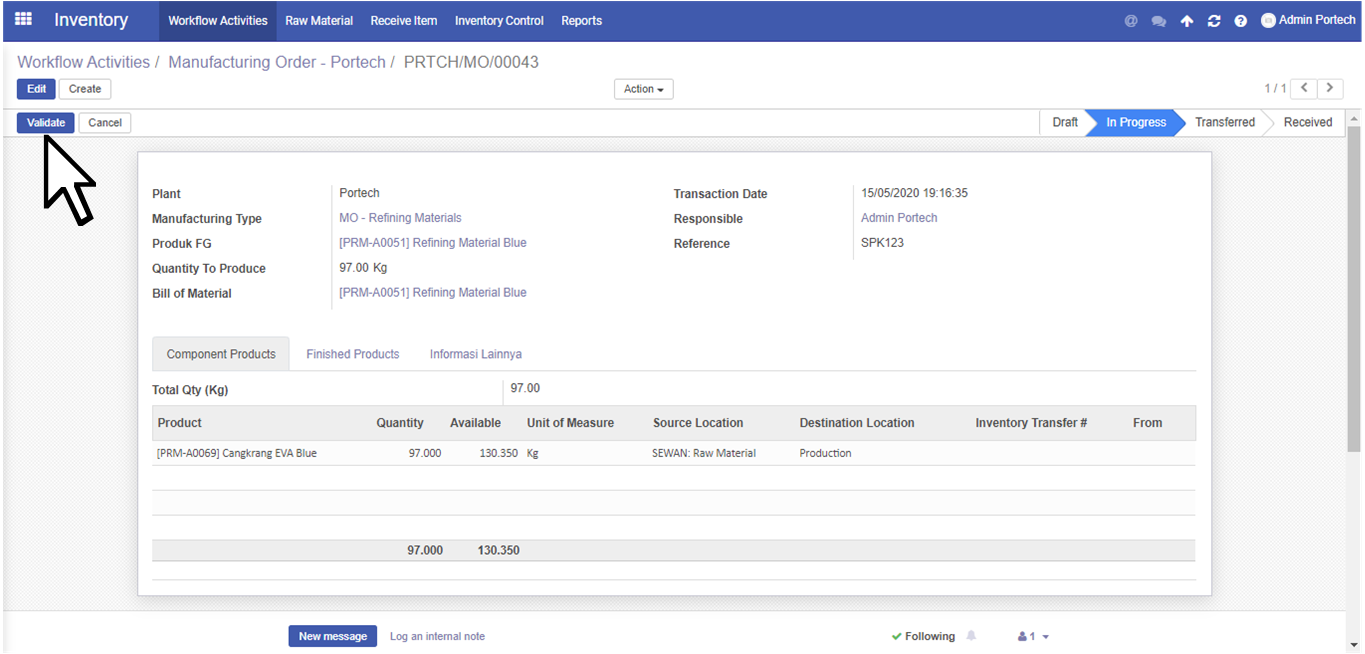This screenshot has height=654, width=1365.
Task: Open the Refining Material Blue Produk FG link
Action: (432, 243)
